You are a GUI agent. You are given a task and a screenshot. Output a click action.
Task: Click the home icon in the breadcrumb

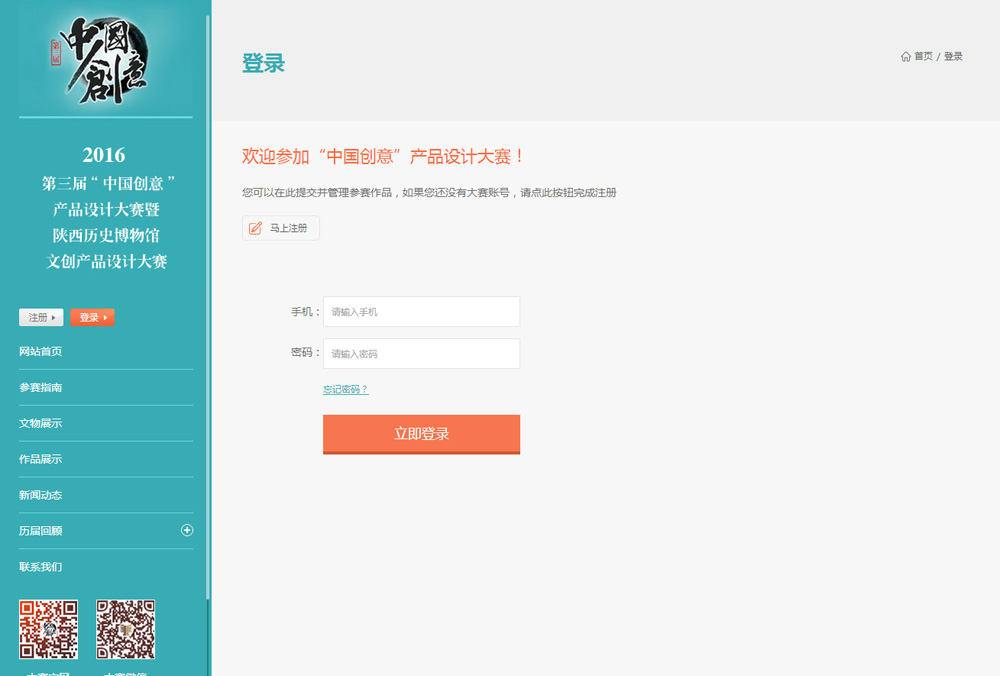click(906, 57)
